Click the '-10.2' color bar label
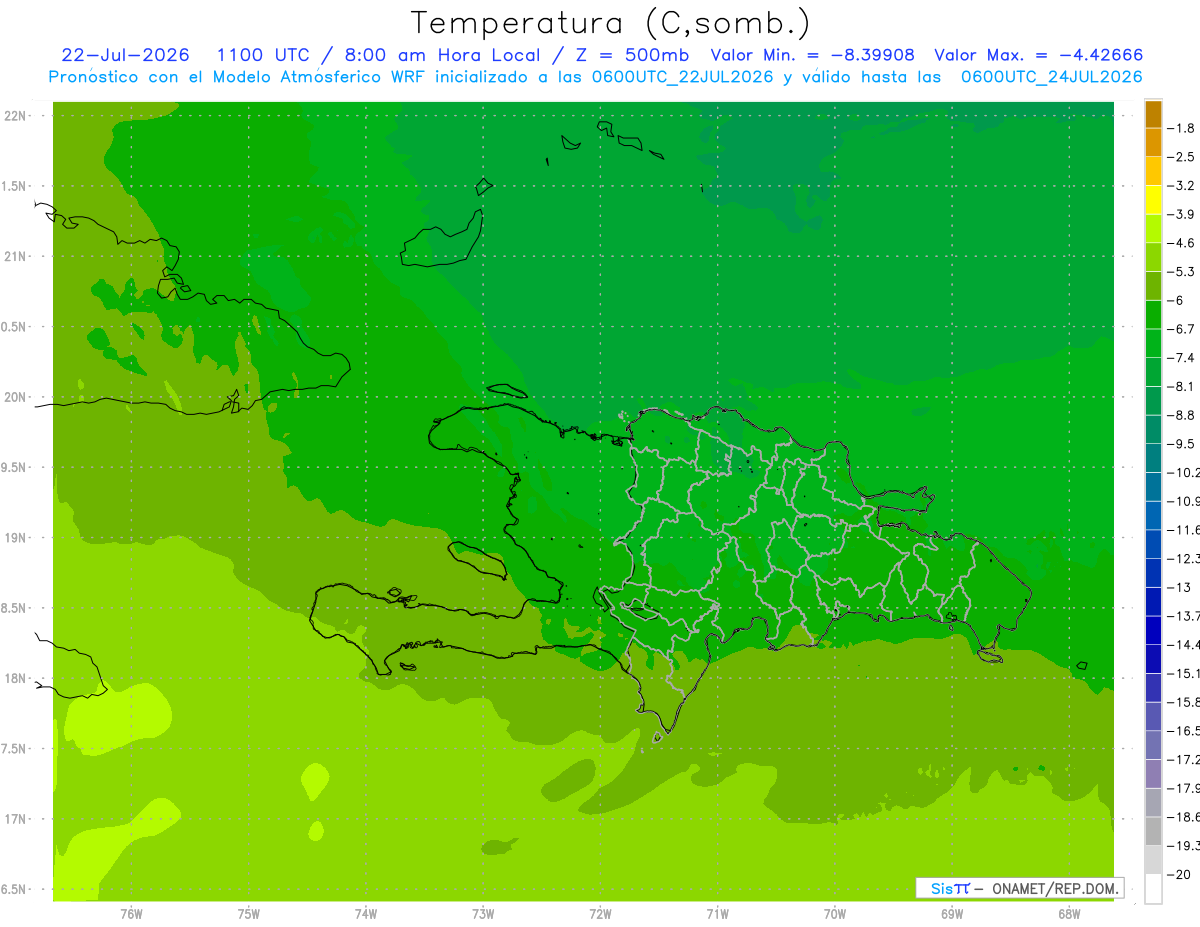 [1183, 473]
